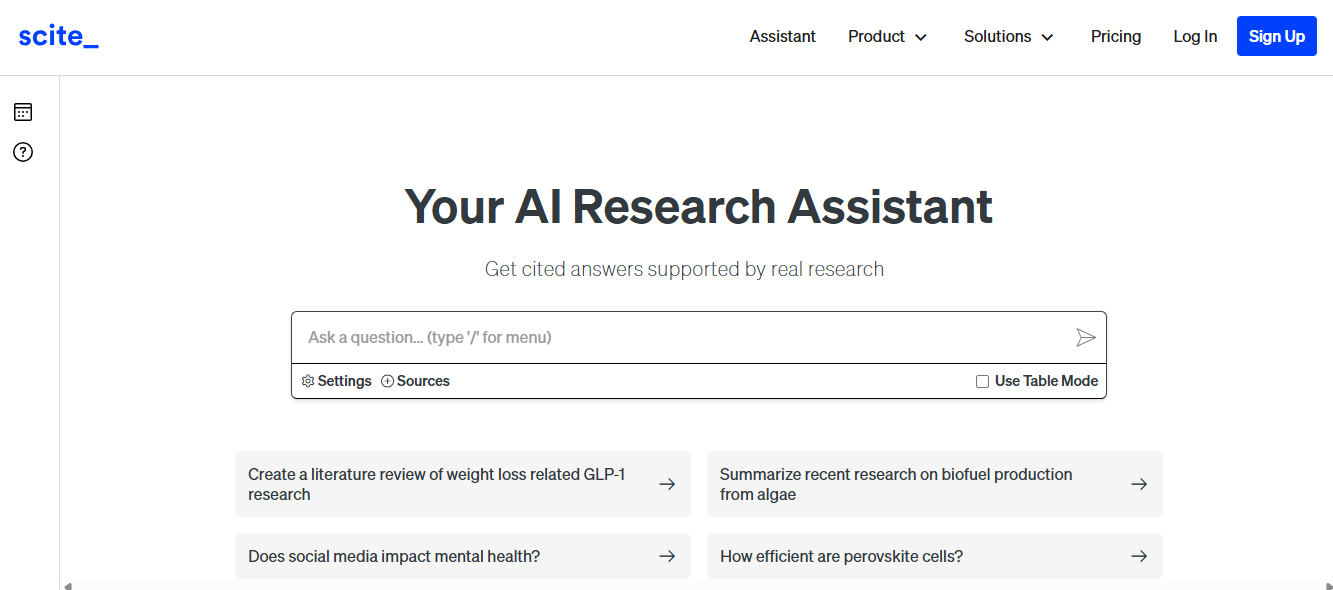Expand the Solutions dropdown menu

1009,37
